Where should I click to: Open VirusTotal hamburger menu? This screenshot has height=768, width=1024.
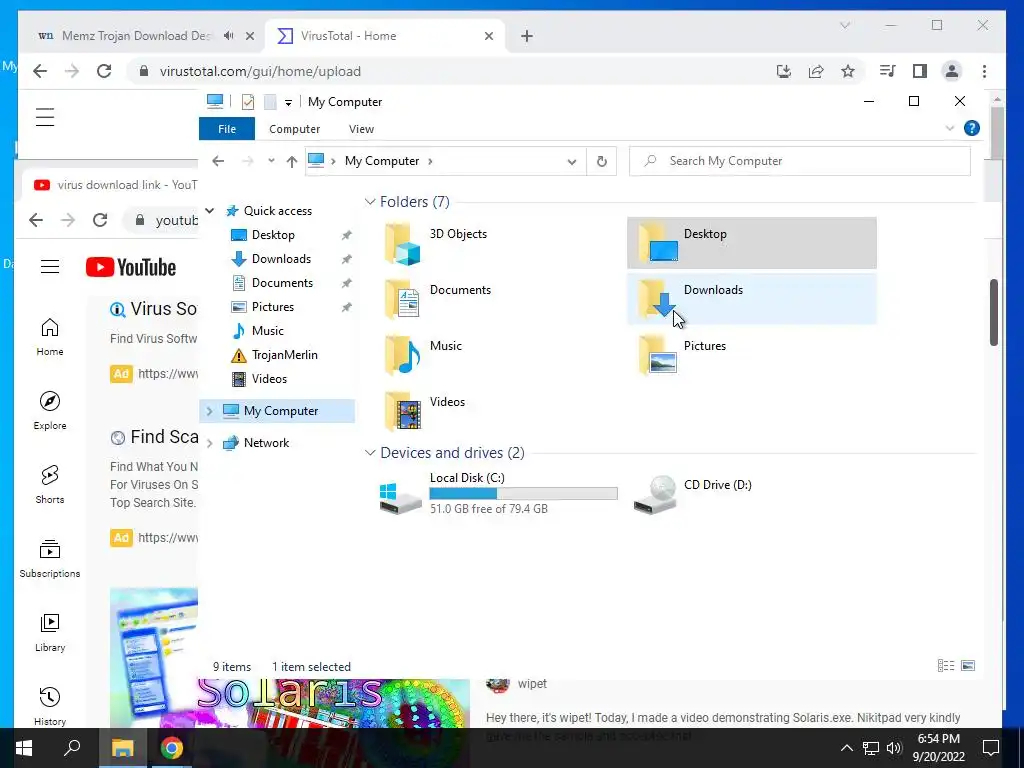tap(45, 118)
